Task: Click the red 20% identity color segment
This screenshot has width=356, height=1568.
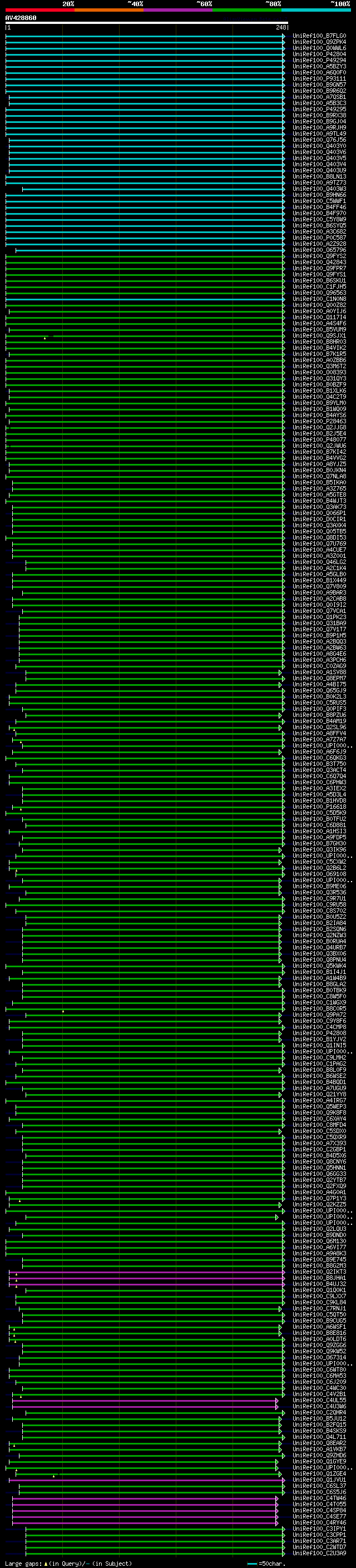Action: pyautogui.click(x=39, y=10)
